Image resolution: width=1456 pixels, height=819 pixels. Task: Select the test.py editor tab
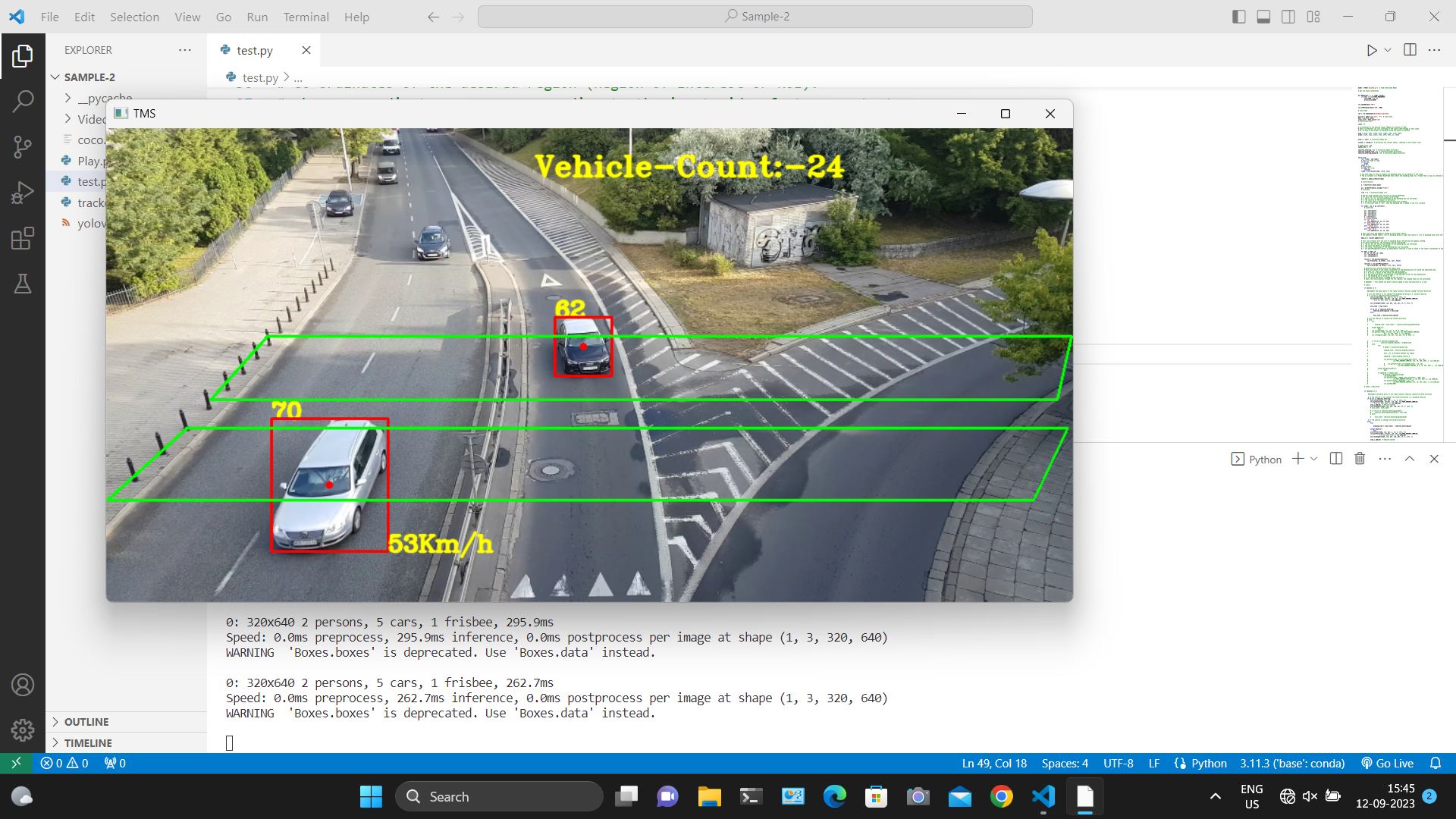pyautogui.click(x=255, y=50)
